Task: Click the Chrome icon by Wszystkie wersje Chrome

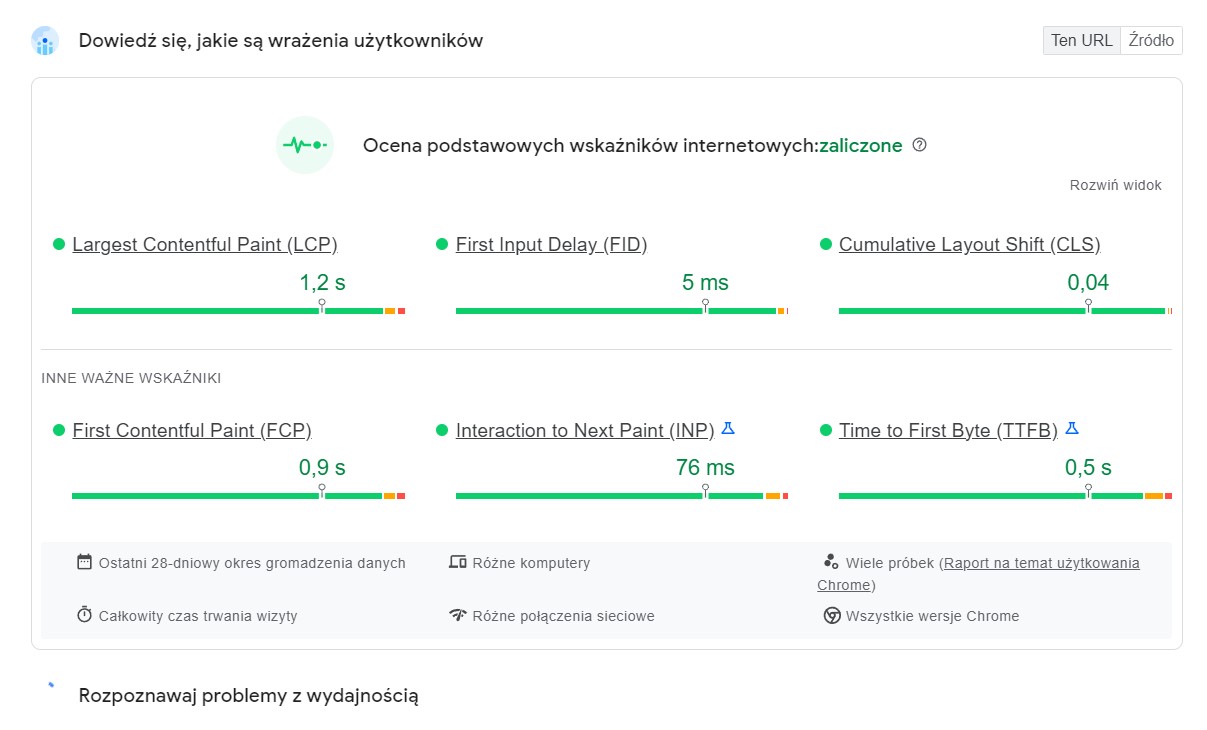Action: [831, 615]
